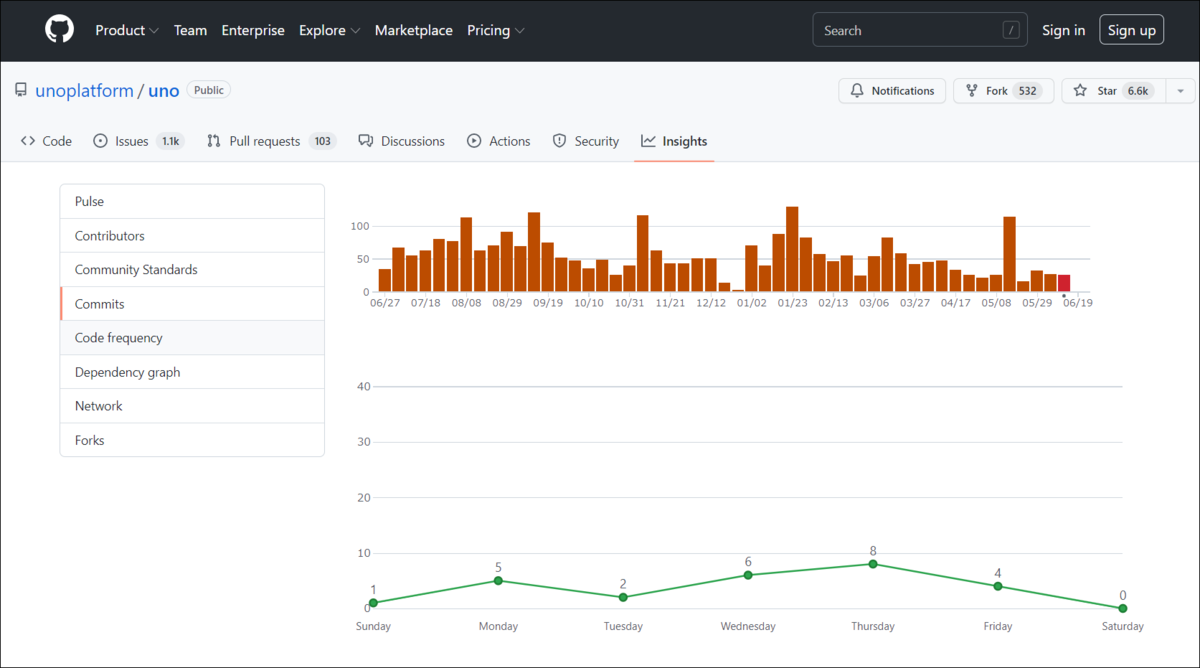Select Code frequency in the sidebar
Image resolution: width=1200 pixels, height=668 pixels.
pyautogui.click(x=192, y=338)
